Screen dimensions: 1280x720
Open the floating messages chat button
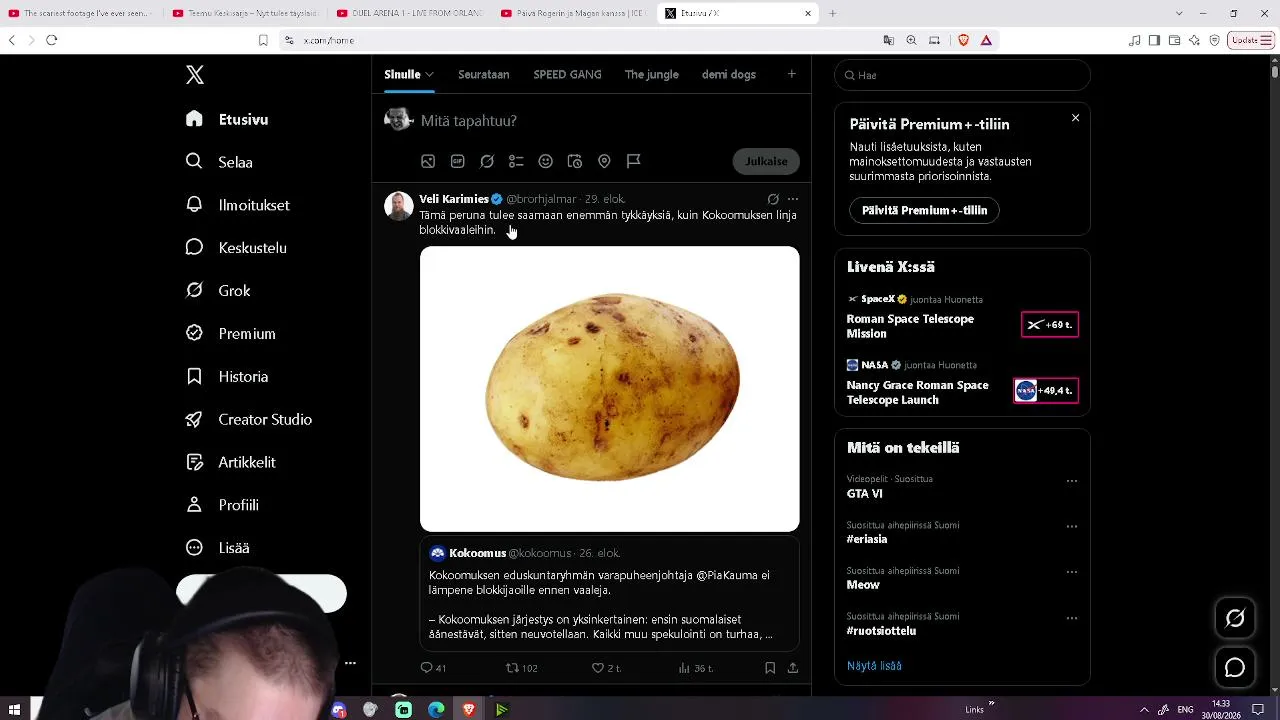point(1235,667)
